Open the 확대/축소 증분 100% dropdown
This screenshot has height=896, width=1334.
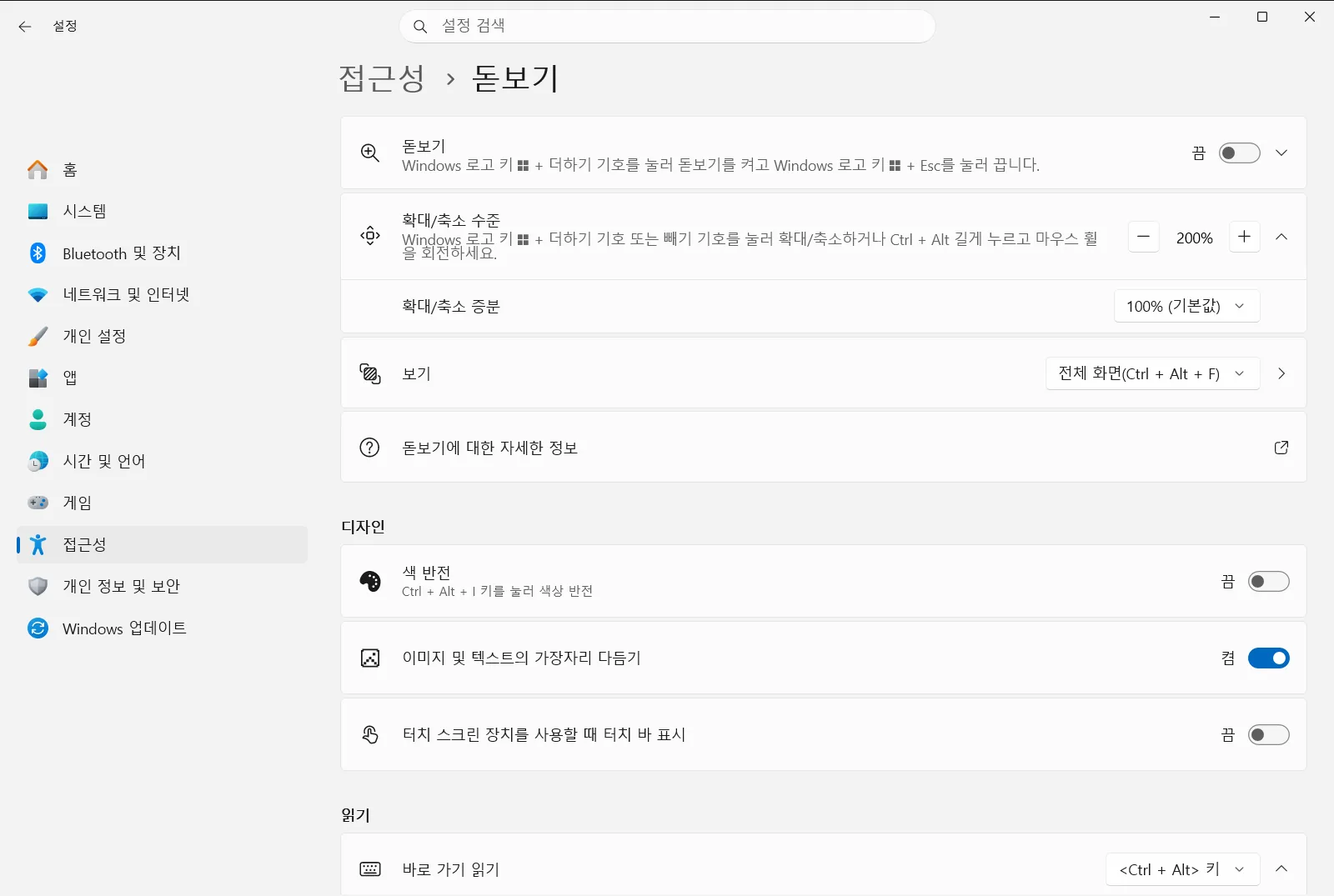(x=1186, y=306)
